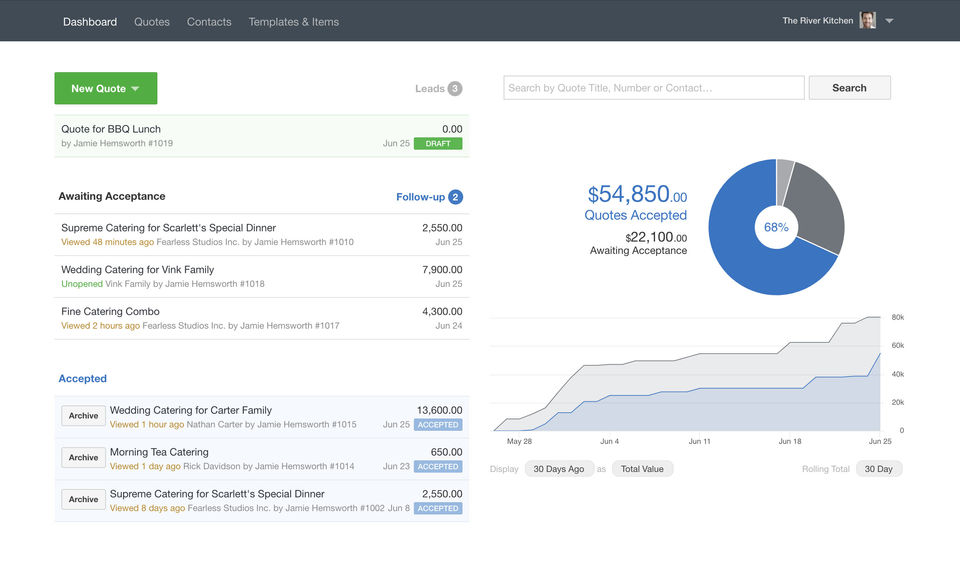Click the user profile avatar
Image resolution: width=960 pixels, height=562 pixels.
pyautogui.click(x=867, y=20)
